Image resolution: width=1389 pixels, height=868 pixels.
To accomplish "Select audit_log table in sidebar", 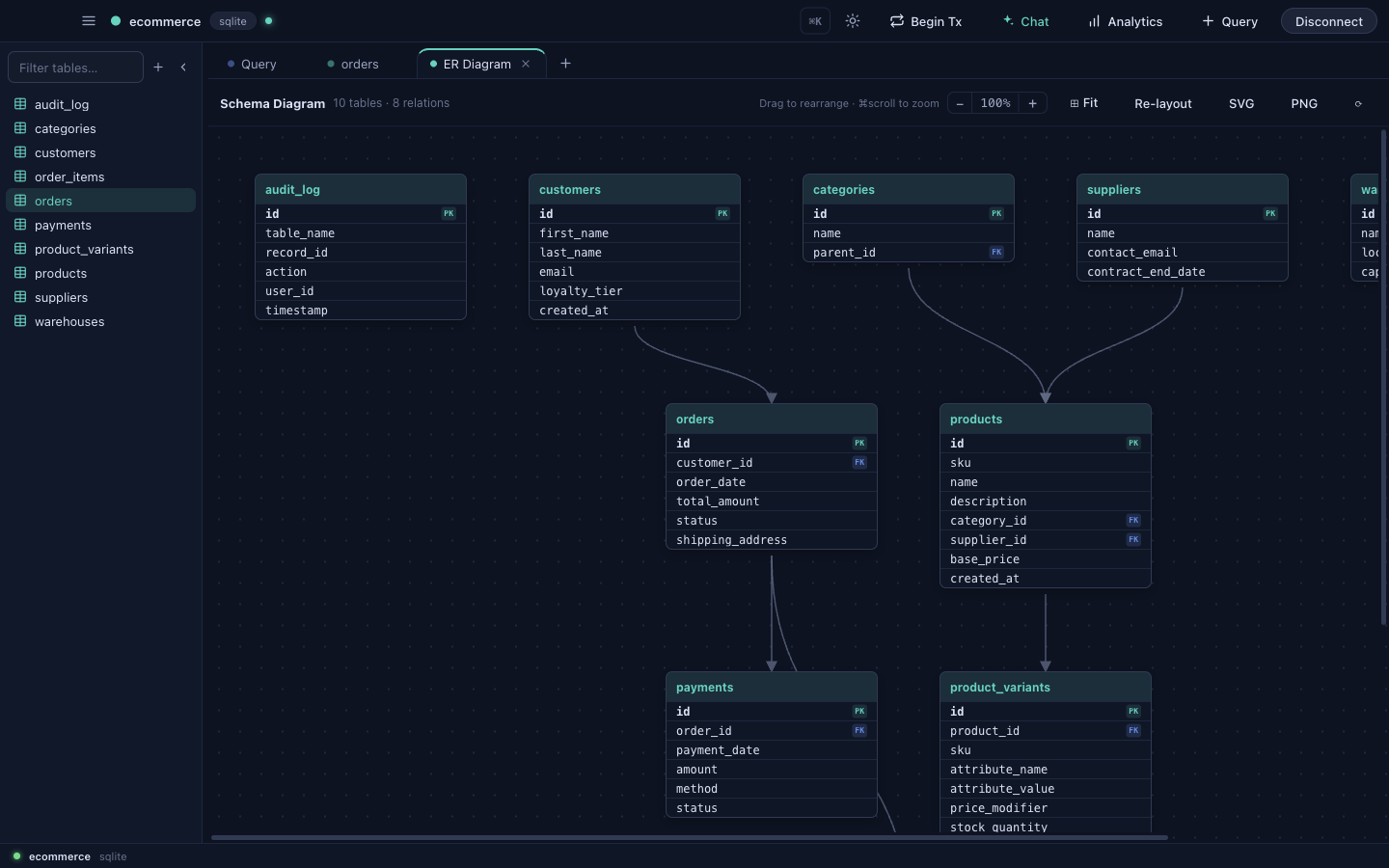I will (x=101, y=104).
